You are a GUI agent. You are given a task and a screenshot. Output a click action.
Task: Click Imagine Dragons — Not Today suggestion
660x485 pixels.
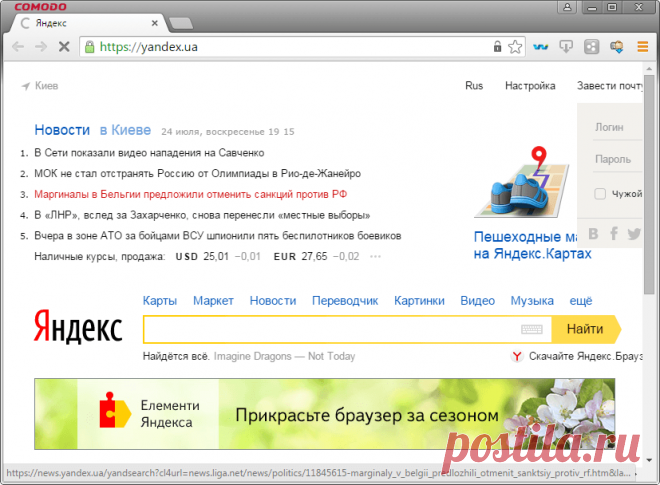285,357
